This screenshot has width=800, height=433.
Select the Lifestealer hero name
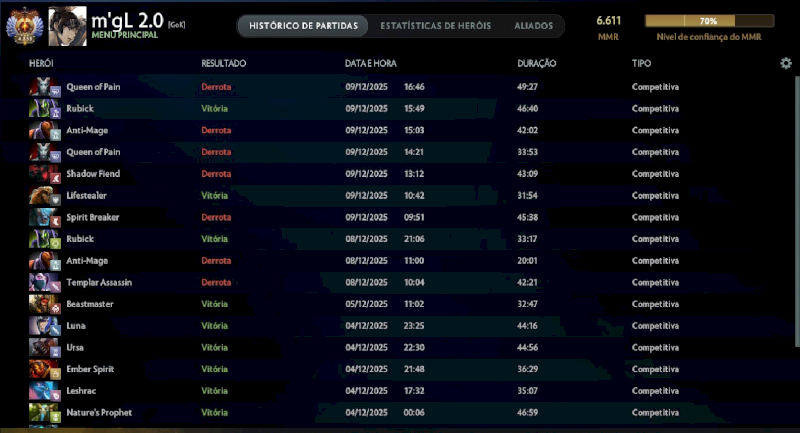(x=87, y=196)
